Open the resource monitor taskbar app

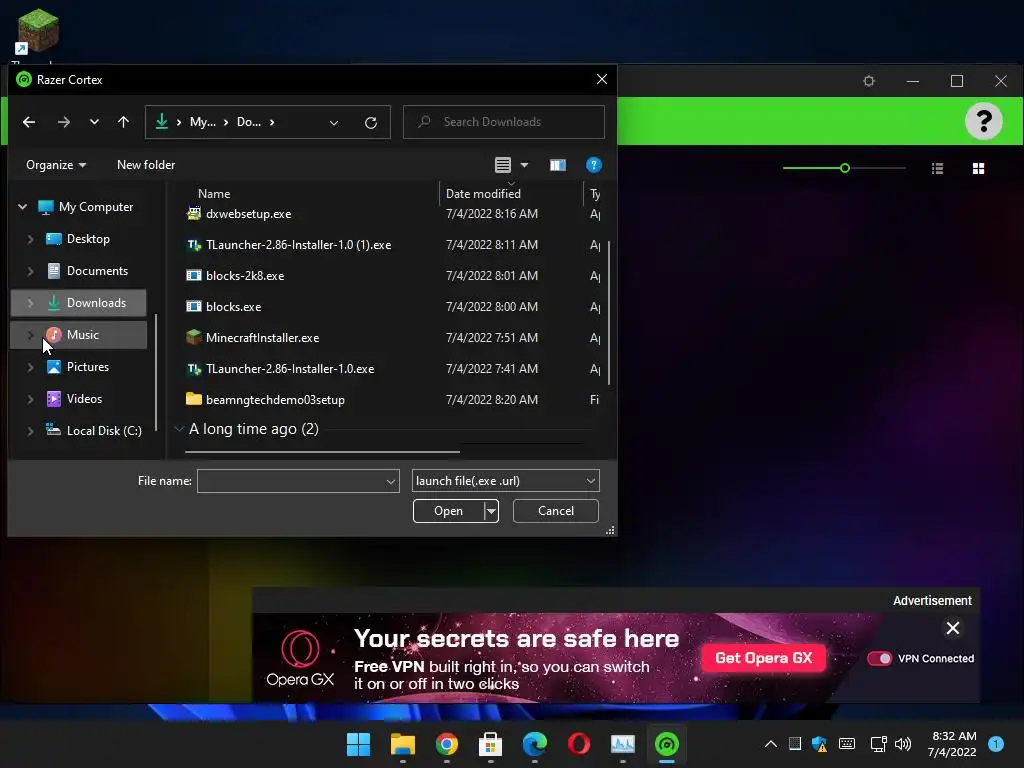pyautogui.click(x=622, y=744)
